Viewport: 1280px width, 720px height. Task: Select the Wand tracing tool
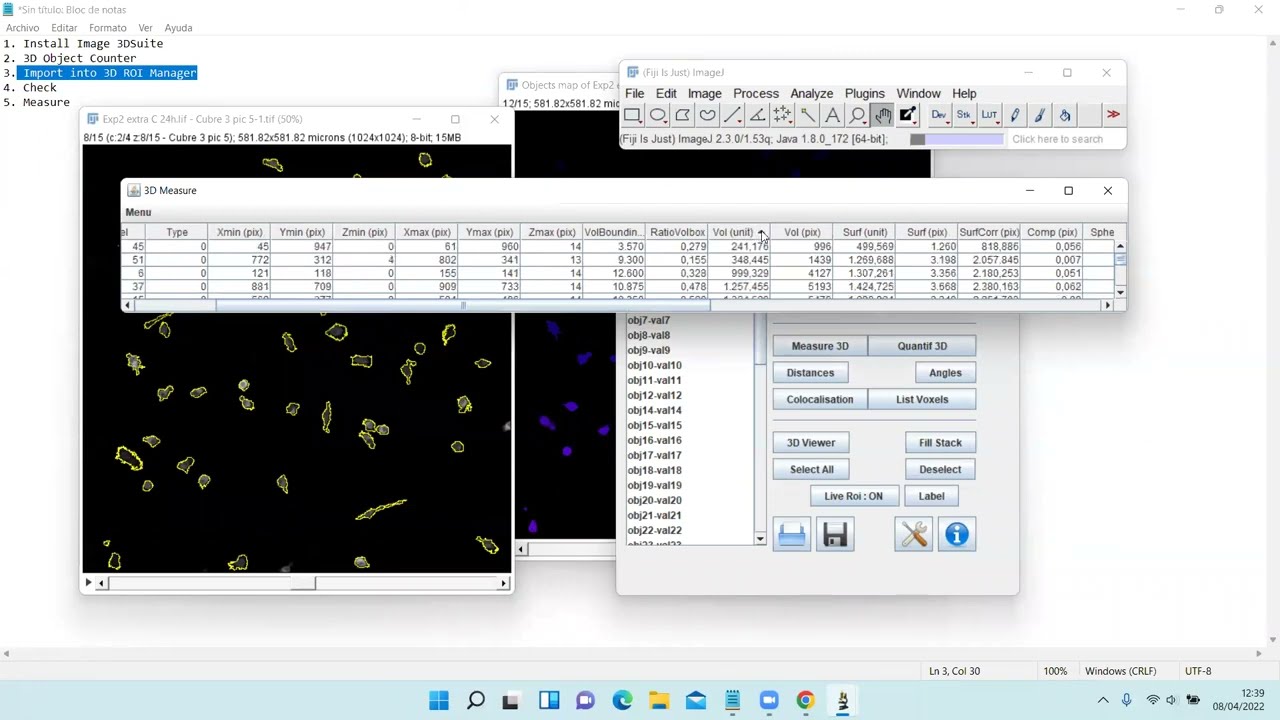[808, 115]
